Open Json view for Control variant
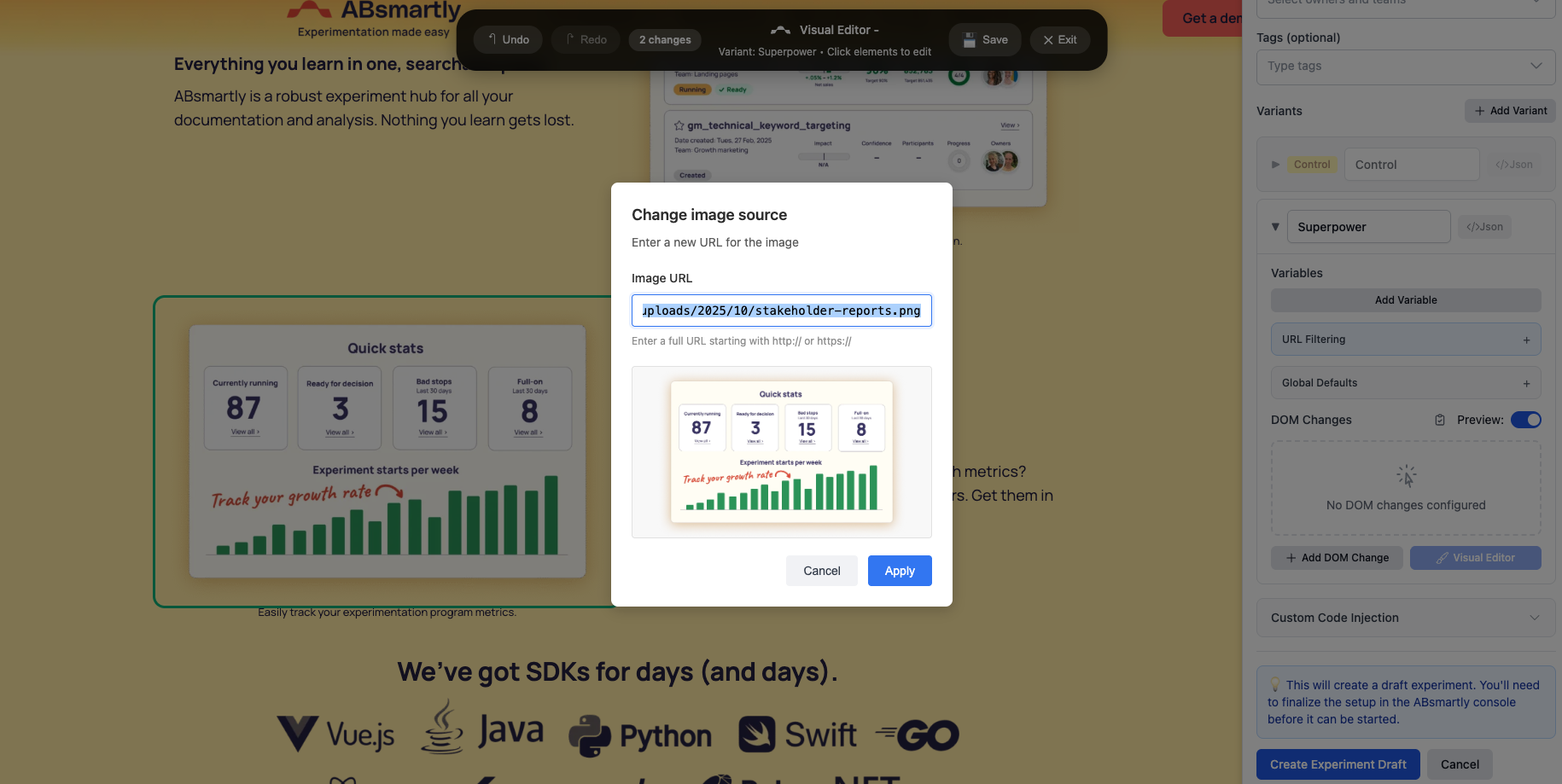Screen dimensions: 1562x784 (1513, 165)
